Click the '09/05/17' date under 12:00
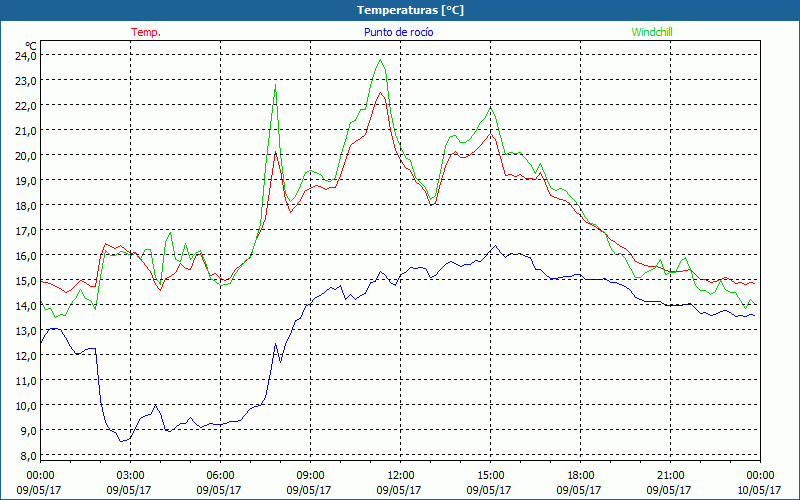Viewport: 800px width, 500px height. point(399,490)
